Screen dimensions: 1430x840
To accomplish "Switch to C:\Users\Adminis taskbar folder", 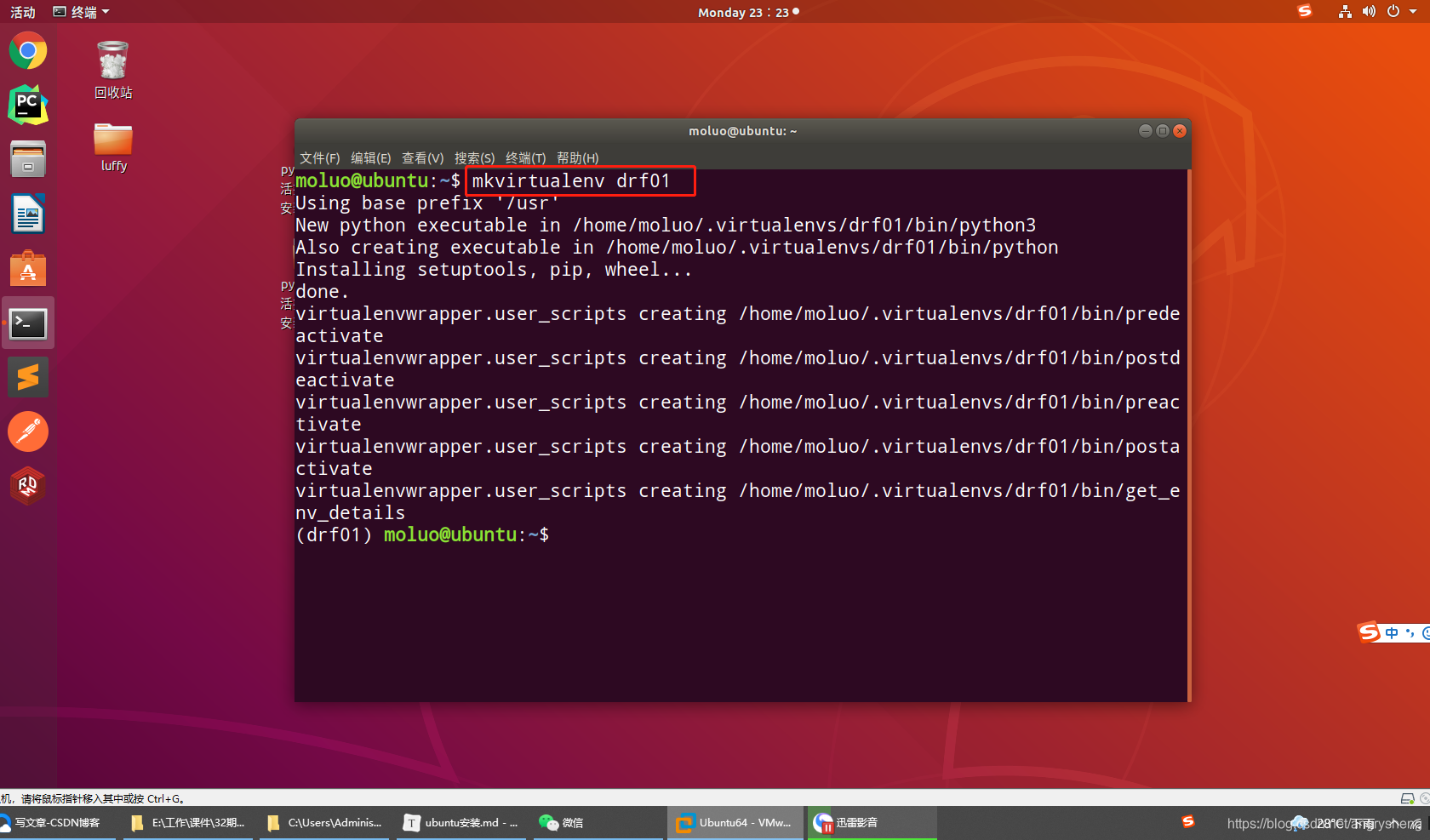I will (324, 823).
